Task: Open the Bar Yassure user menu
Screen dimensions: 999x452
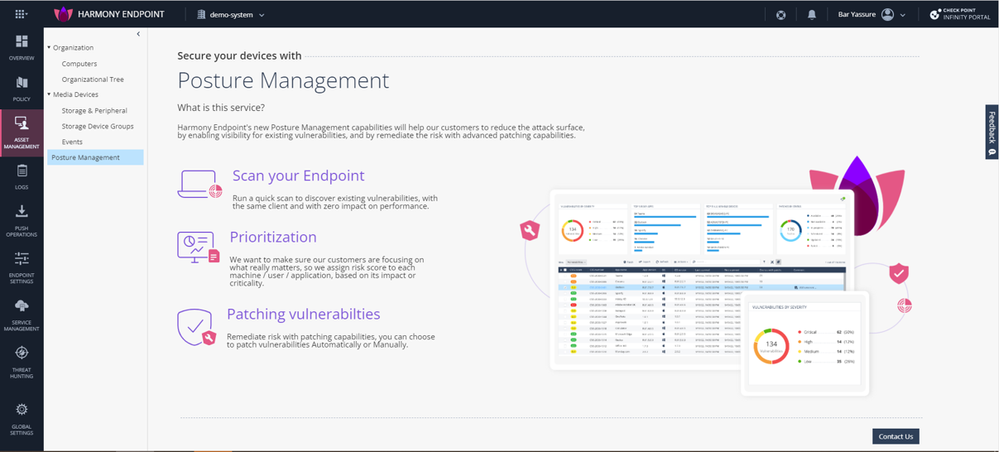Action: click(x=871, y=15)
